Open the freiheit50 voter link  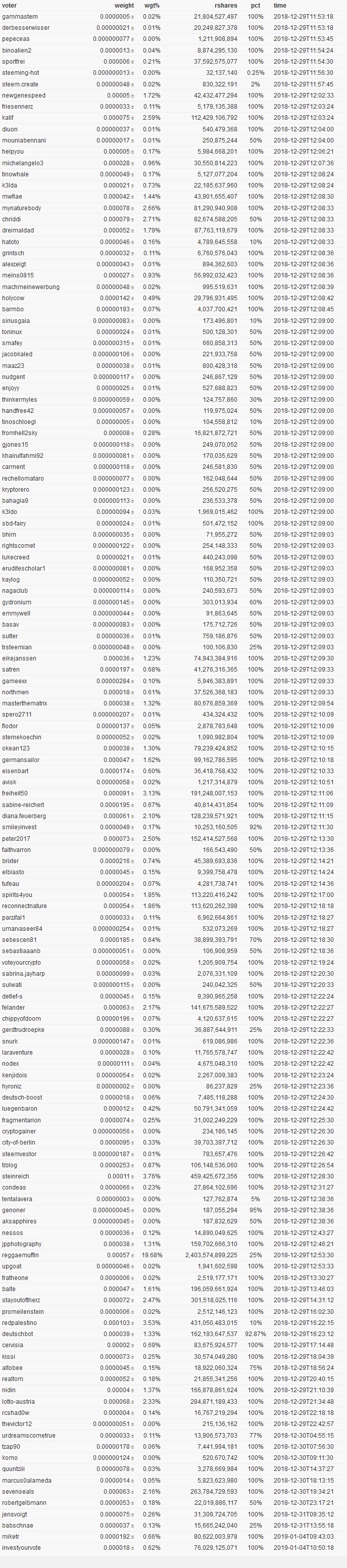15,794
